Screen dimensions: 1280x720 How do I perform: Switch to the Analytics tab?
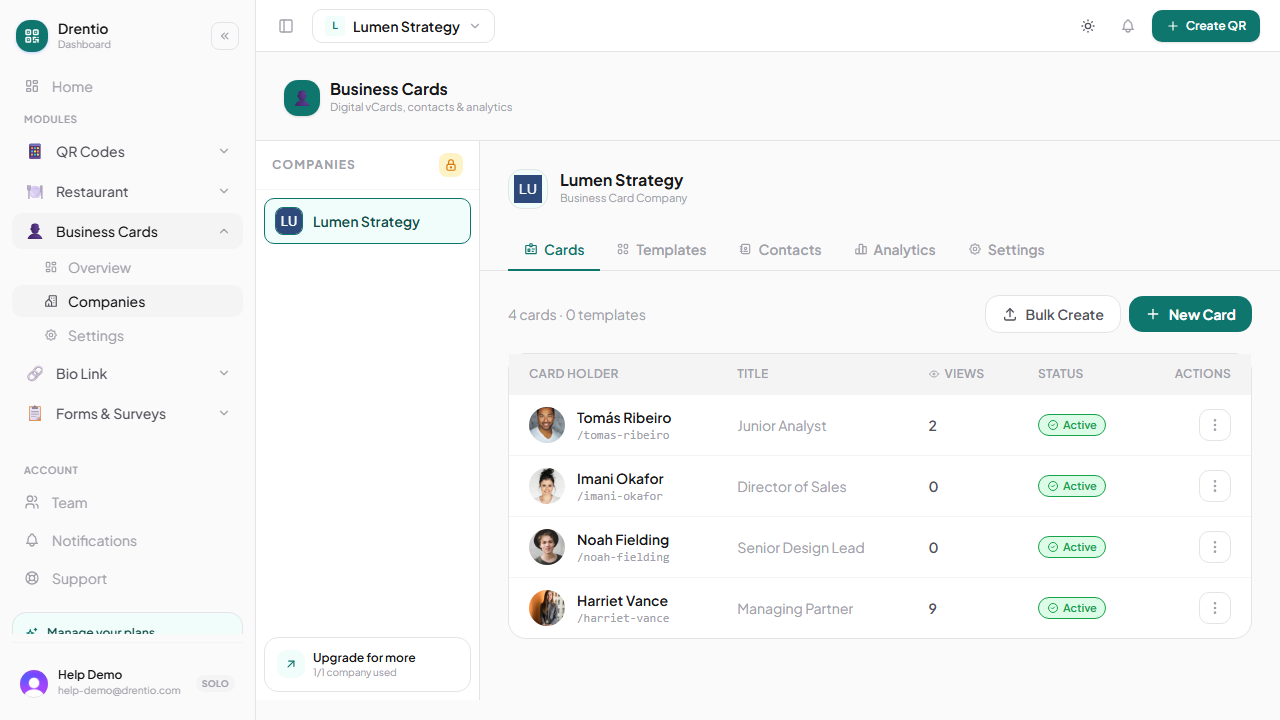point(895,250)
